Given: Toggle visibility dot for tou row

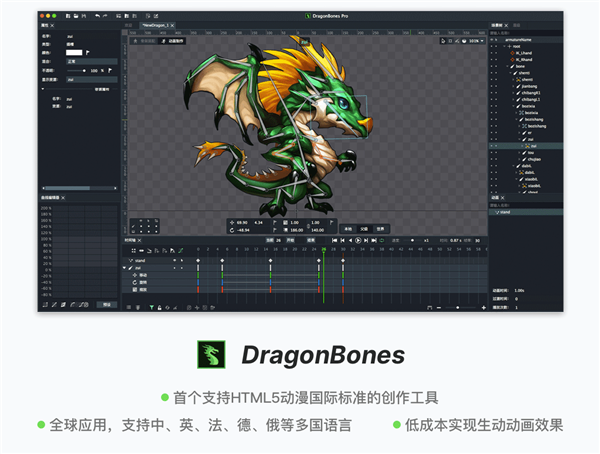Looking at the screenshot, I should coord(492,152).
